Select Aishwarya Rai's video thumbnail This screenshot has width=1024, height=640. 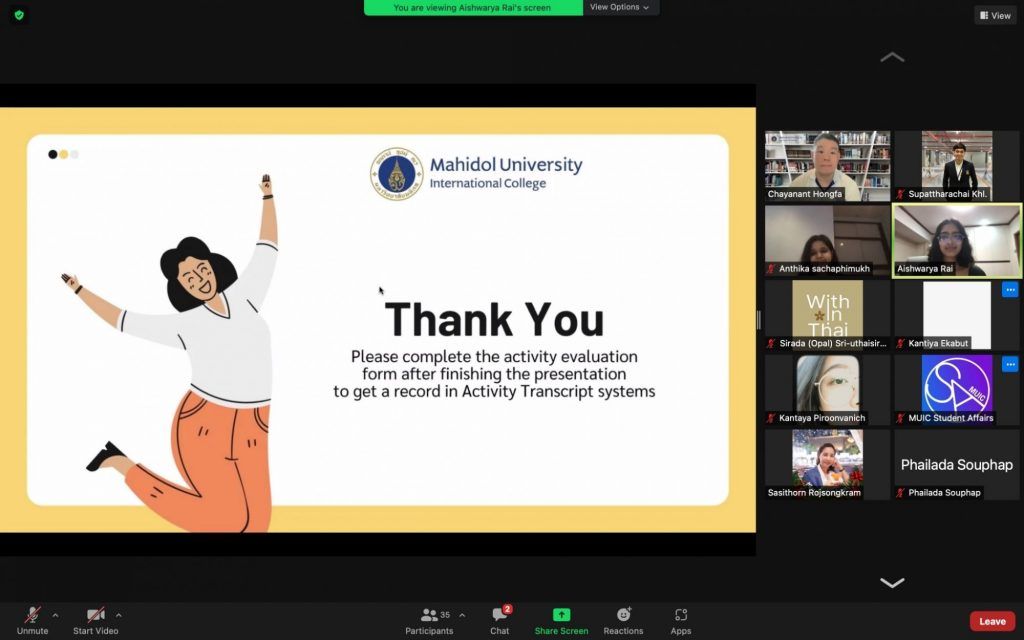[x=957, y=240]
